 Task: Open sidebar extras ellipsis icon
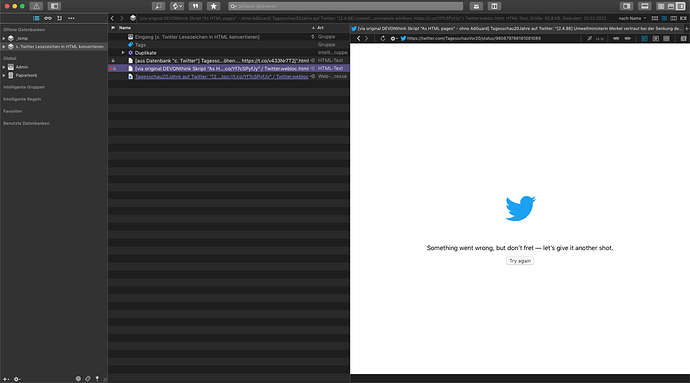pos(71,18)
